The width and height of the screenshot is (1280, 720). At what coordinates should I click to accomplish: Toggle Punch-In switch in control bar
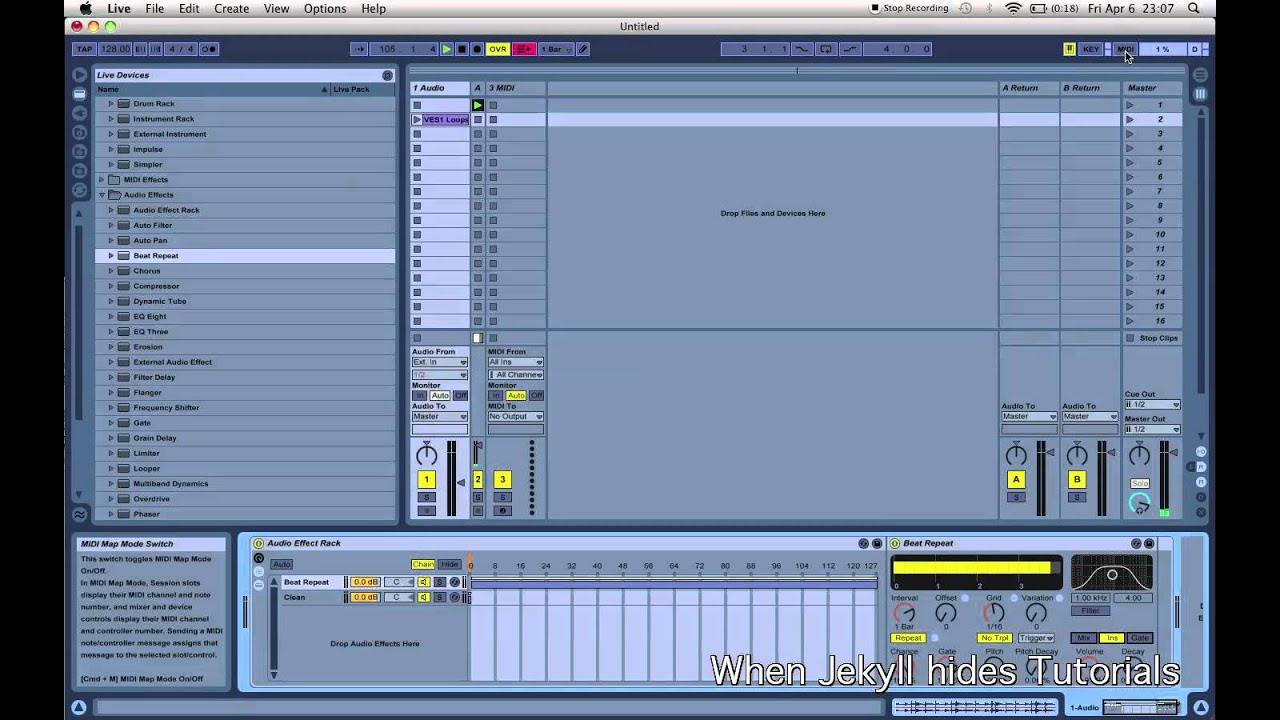click(x=802, y=49)
